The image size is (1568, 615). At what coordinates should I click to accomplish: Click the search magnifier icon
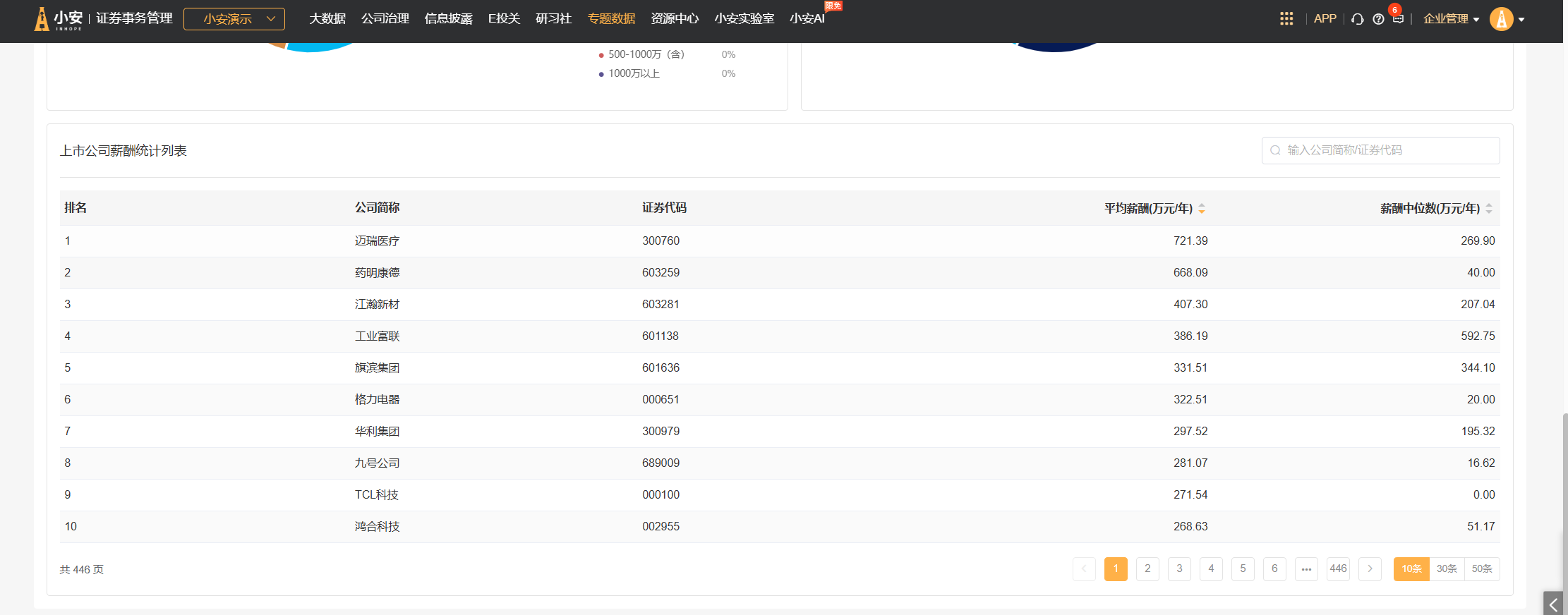point(1275,150)
